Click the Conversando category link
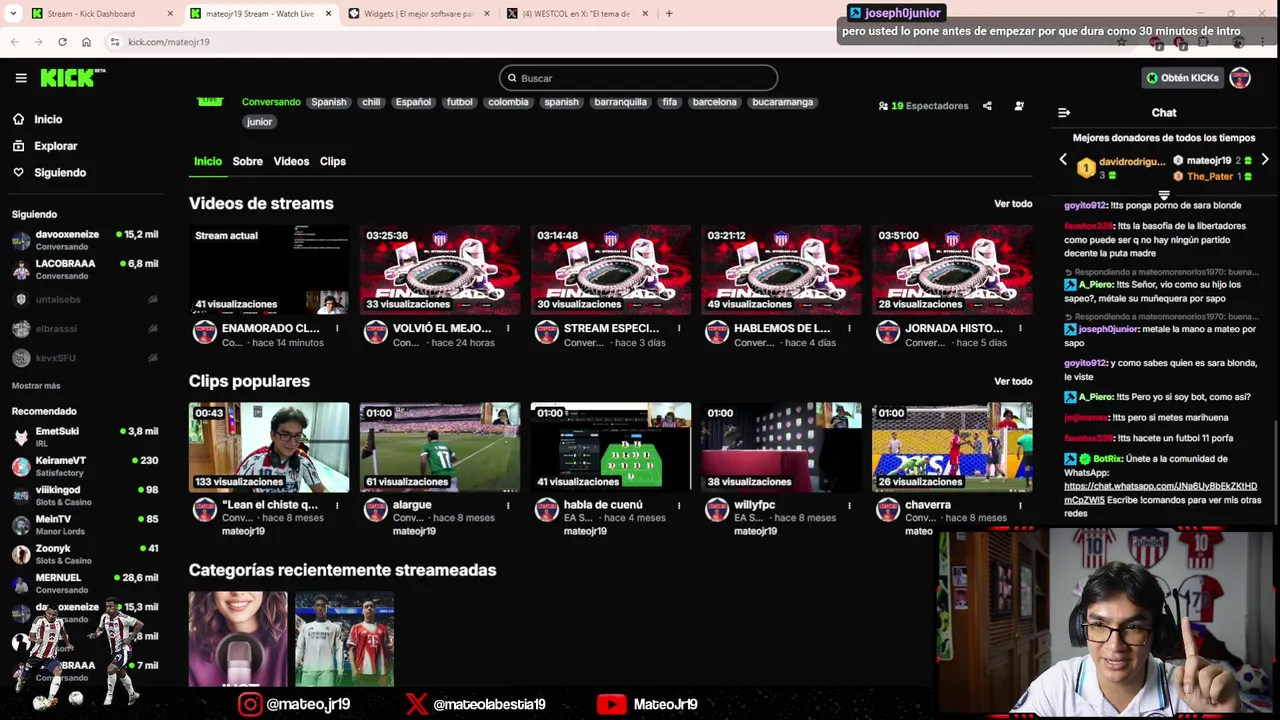The width and height of the screenshot is (1280, 720). coord(271,102)
